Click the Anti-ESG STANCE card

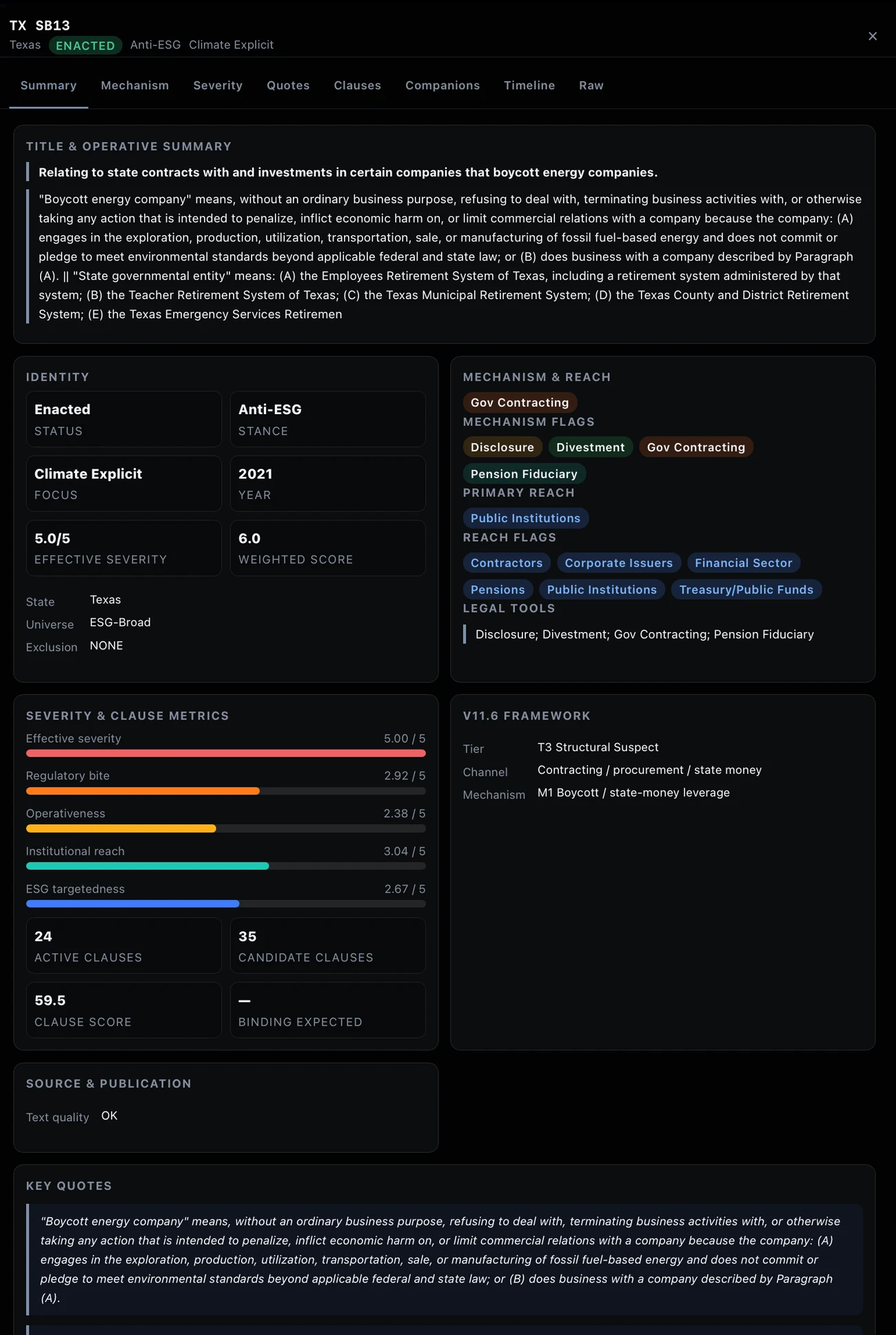[x=327, y=419]
